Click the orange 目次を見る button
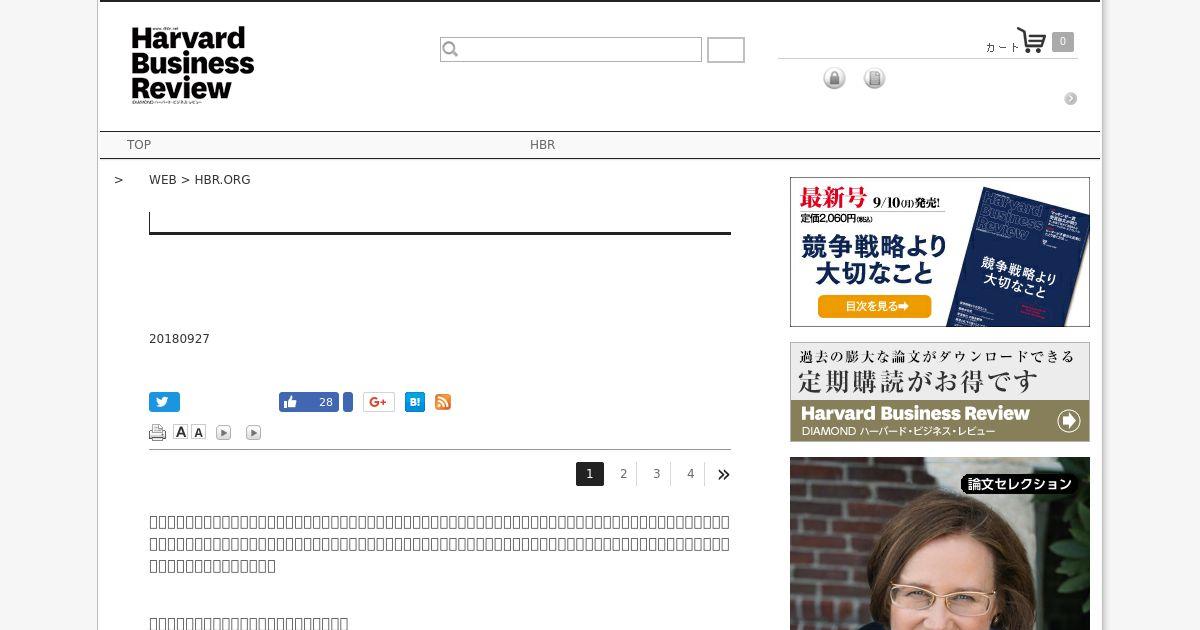This screenshot has height=630, width=1200. (874, 306)
